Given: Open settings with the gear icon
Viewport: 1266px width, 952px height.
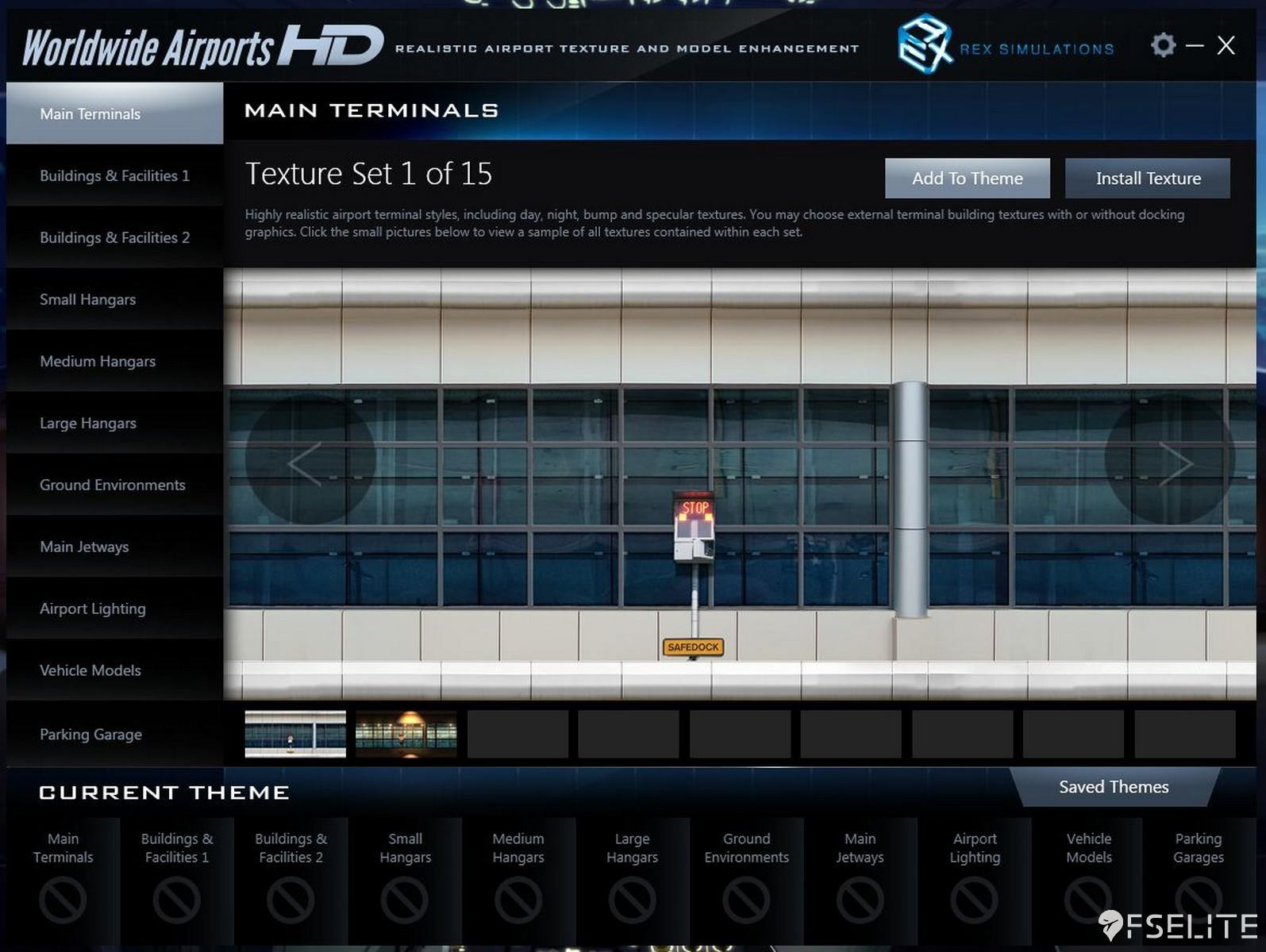Looking at the screenshot, I should click(x=1163, y=45).
